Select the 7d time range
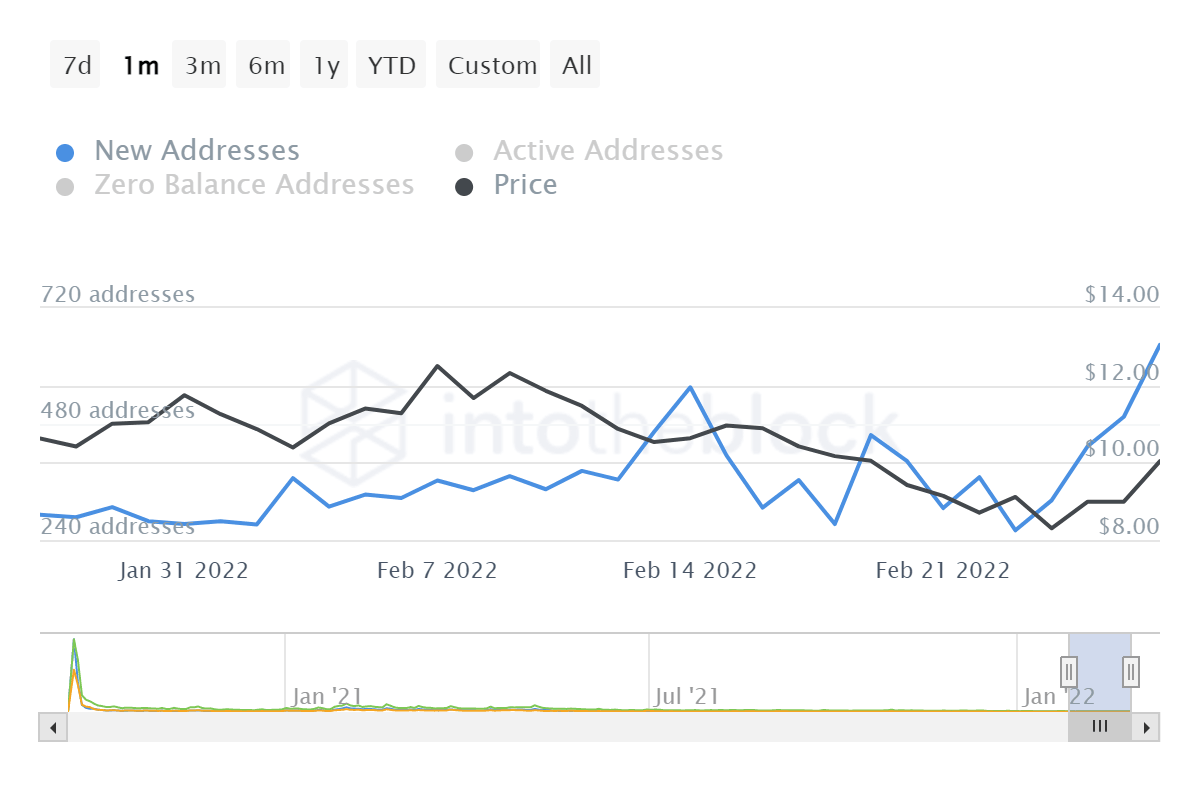 [76, 66]
